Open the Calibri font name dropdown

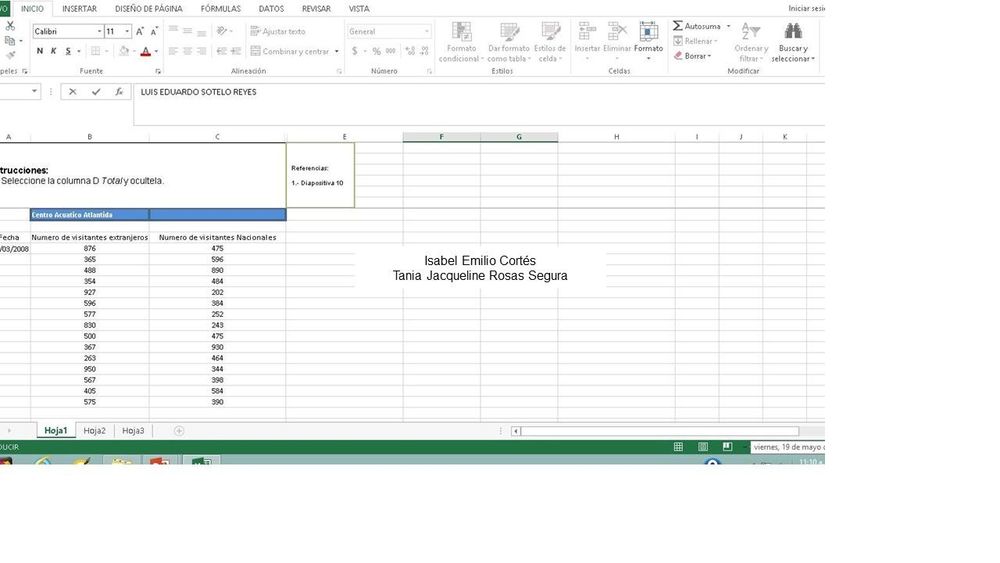[98, 32]
